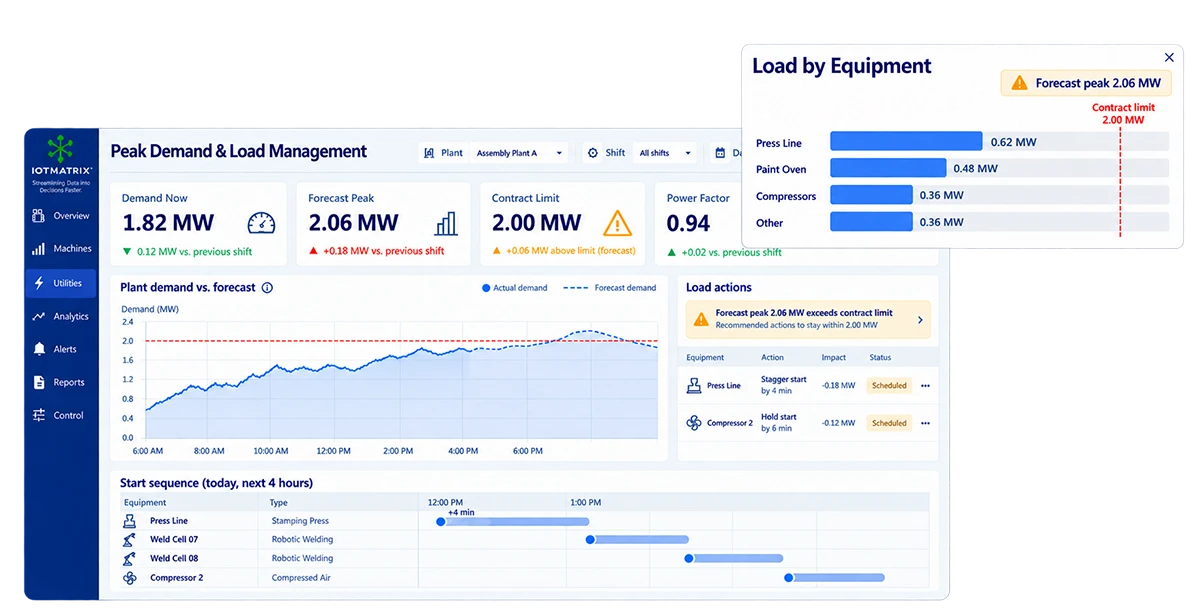Expand the forecast peak exceeds limit banner chevron
The height and width of the screenshot is (610, 1200).
tap(920, 320)
